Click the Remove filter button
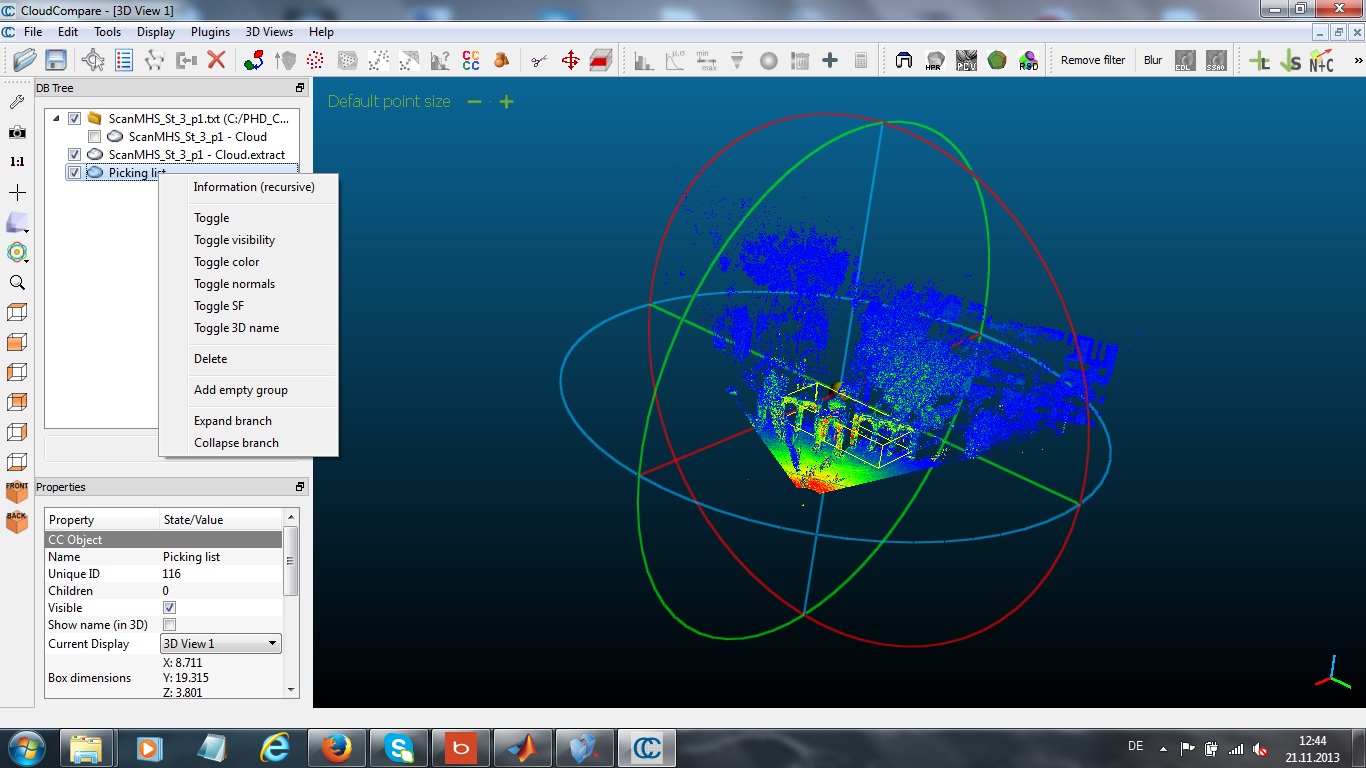The width and height of the screenshot is (1366, 768). (x=1092, y=60)
